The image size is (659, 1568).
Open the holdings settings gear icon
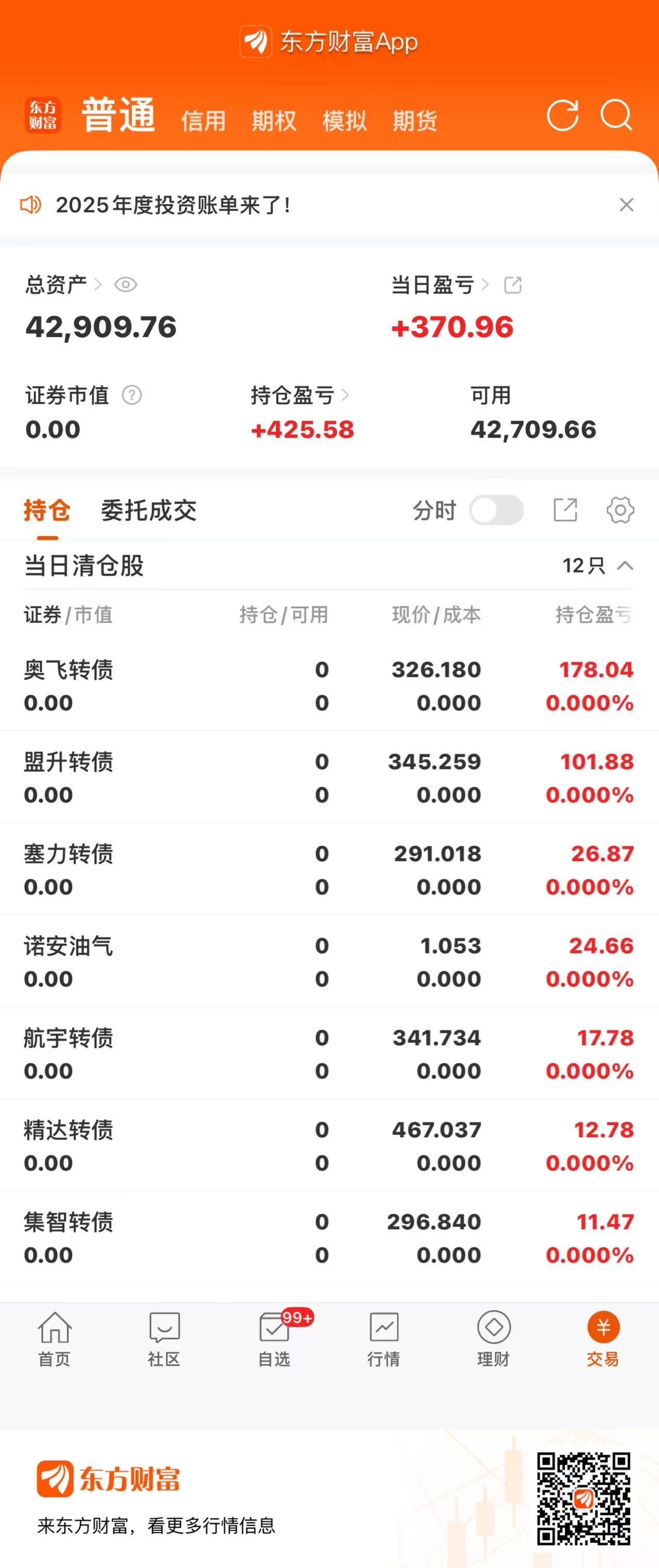619,510
